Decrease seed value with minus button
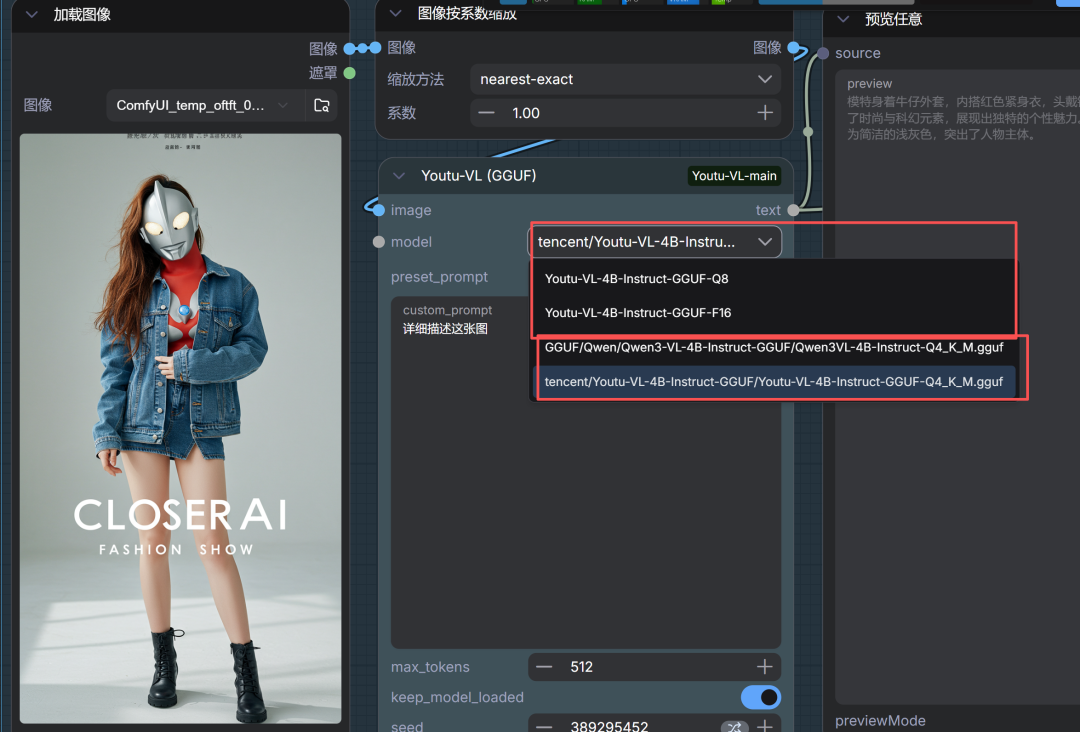The image size is (1080, 732). (544, 726)
